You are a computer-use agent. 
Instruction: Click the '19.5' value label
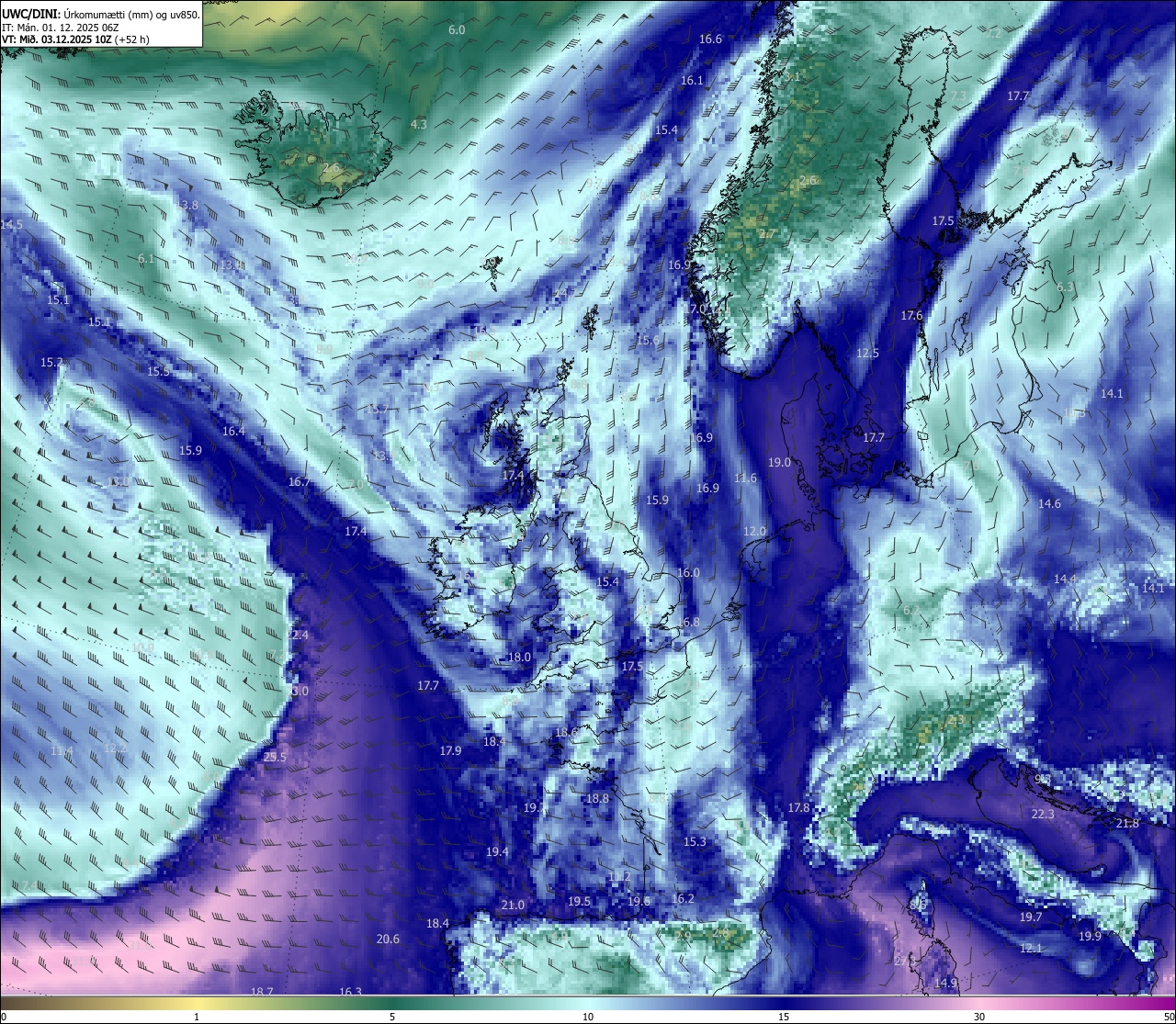tap(579, 902)
